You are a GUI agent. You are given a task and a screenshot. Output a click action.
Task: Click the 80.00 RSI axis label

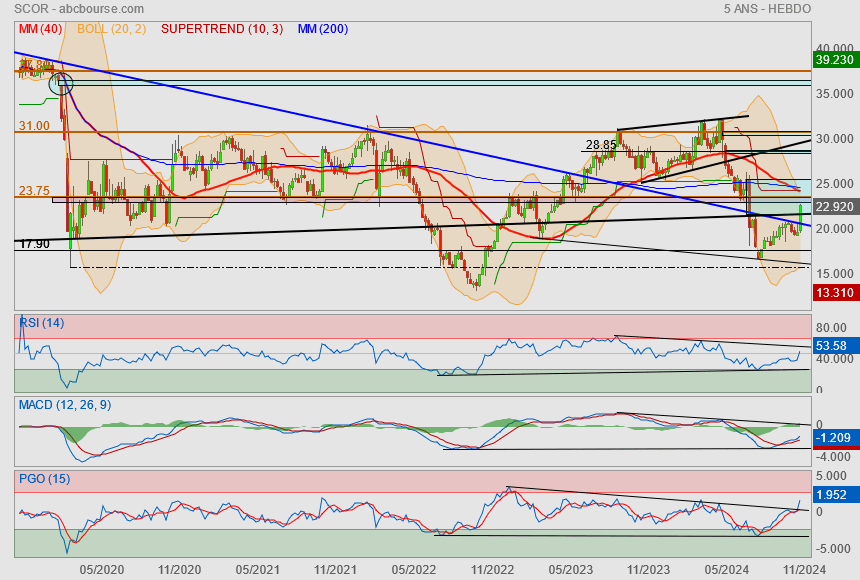coord(831,328)
